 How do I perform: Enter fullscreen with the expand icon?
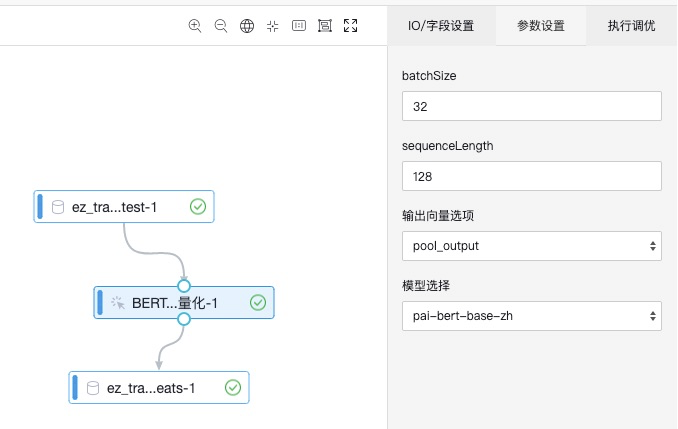point(350,26)
